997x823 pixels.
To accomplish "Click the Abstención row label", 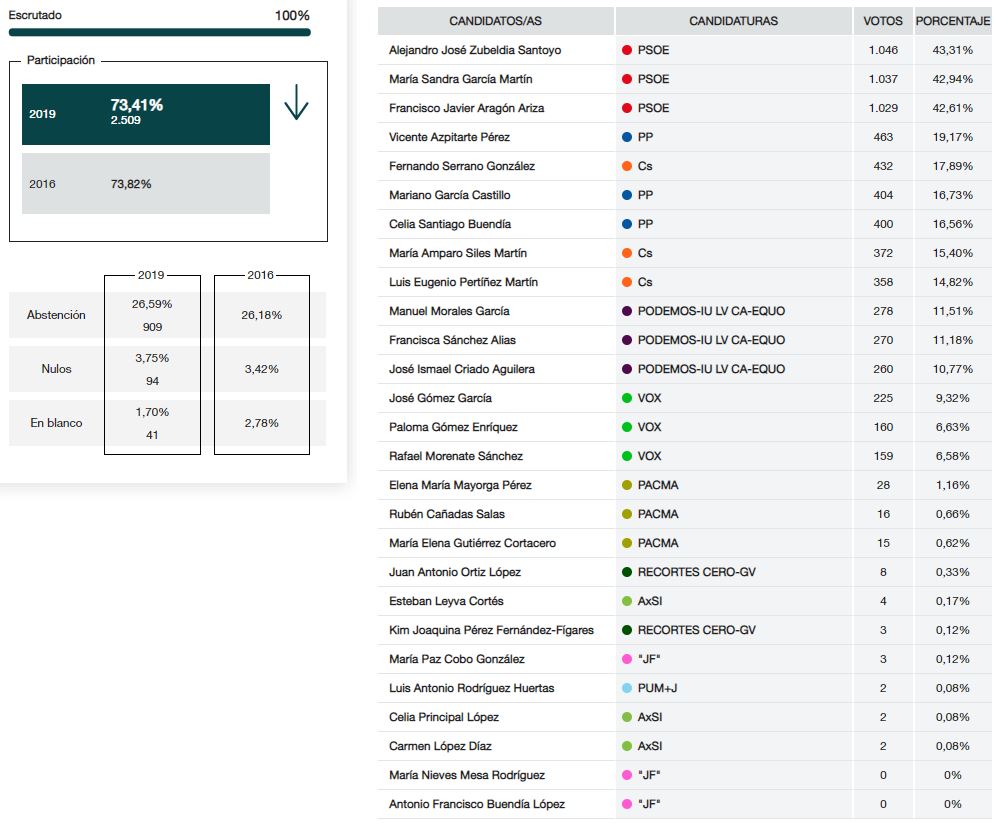I will 56,315.
